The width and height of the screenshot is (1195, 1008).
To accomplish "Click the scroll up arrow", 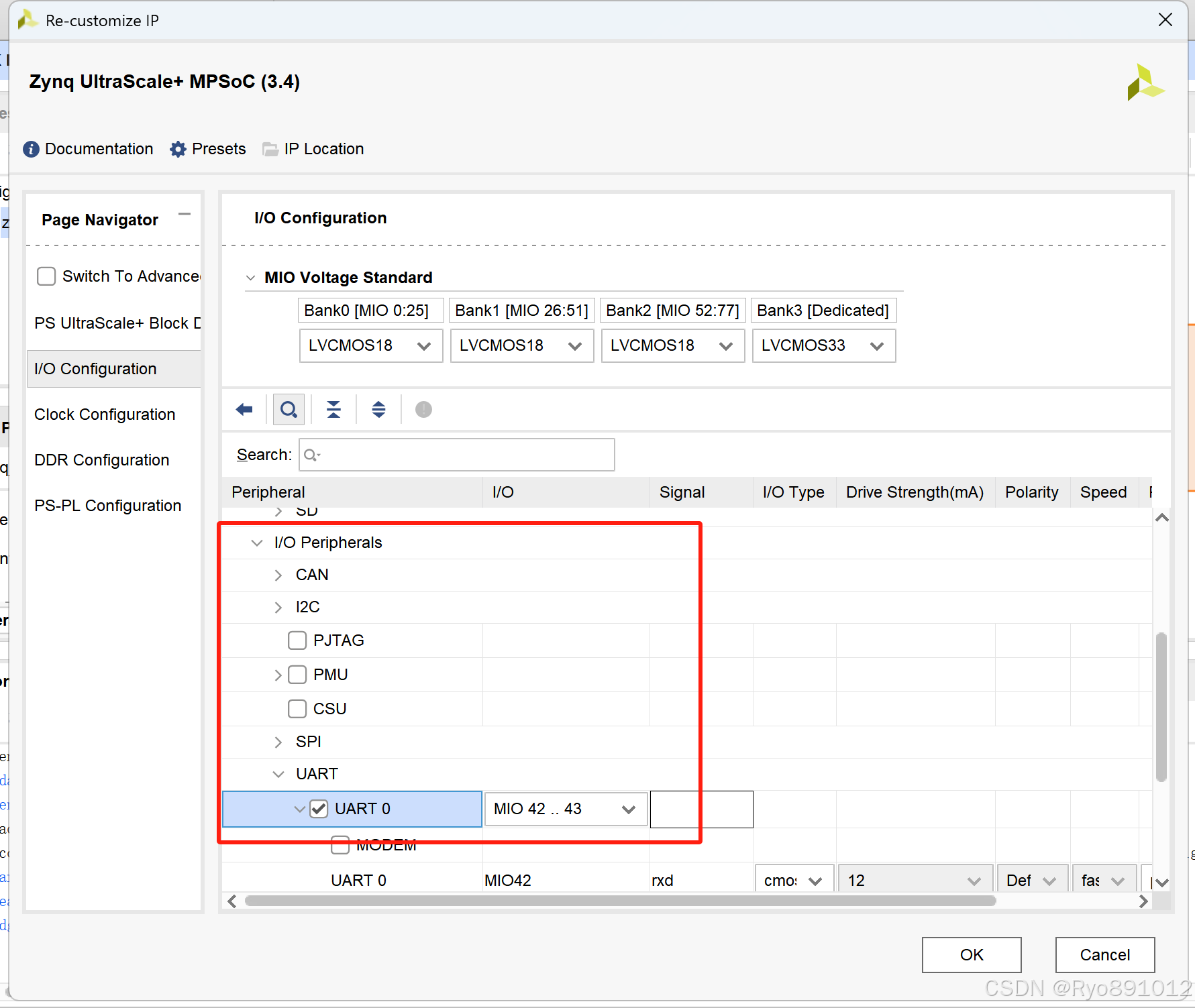I will point(1162,518).
